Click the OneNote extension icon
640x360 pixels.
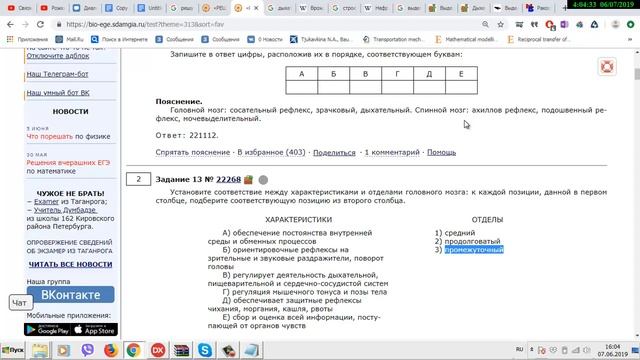point(564,24)
